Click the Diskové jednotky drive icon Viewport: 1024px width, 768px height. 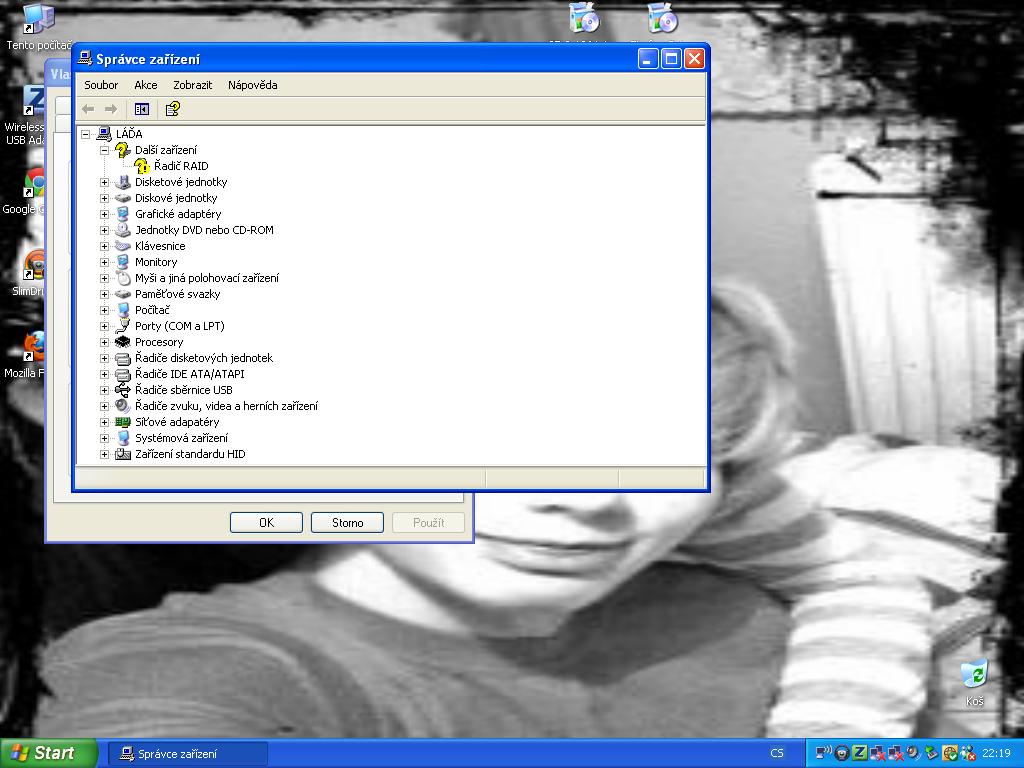pyautogui.click(x=123, y=198)
